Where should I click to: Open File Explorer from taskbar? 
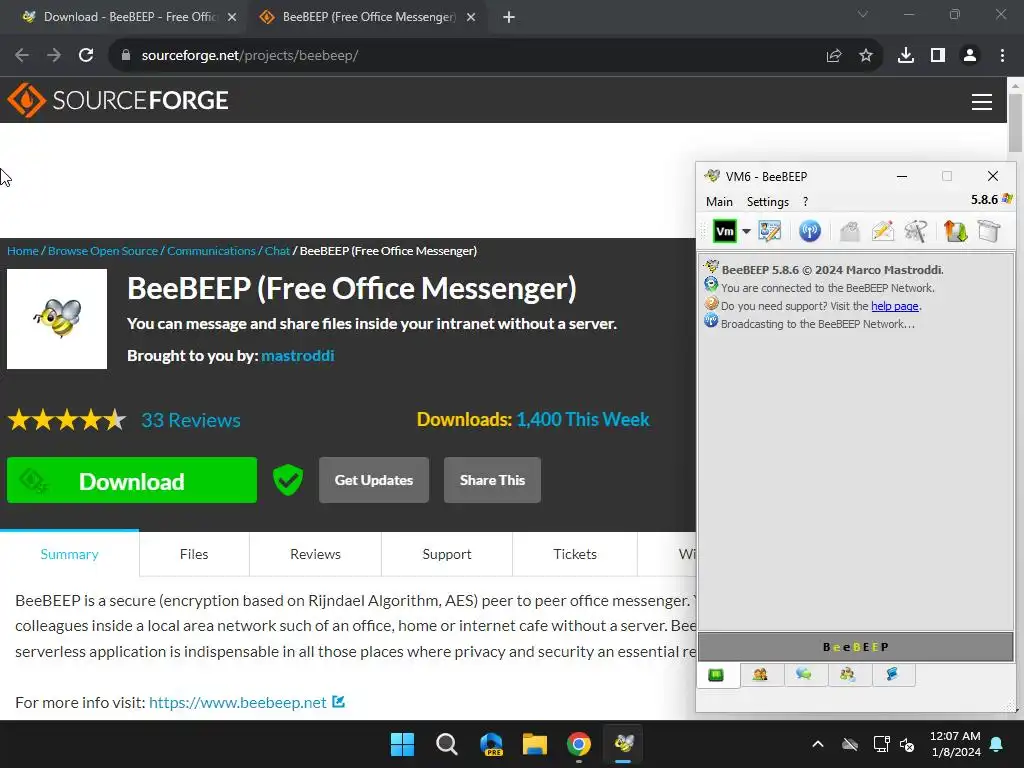[x=534, y=744]
